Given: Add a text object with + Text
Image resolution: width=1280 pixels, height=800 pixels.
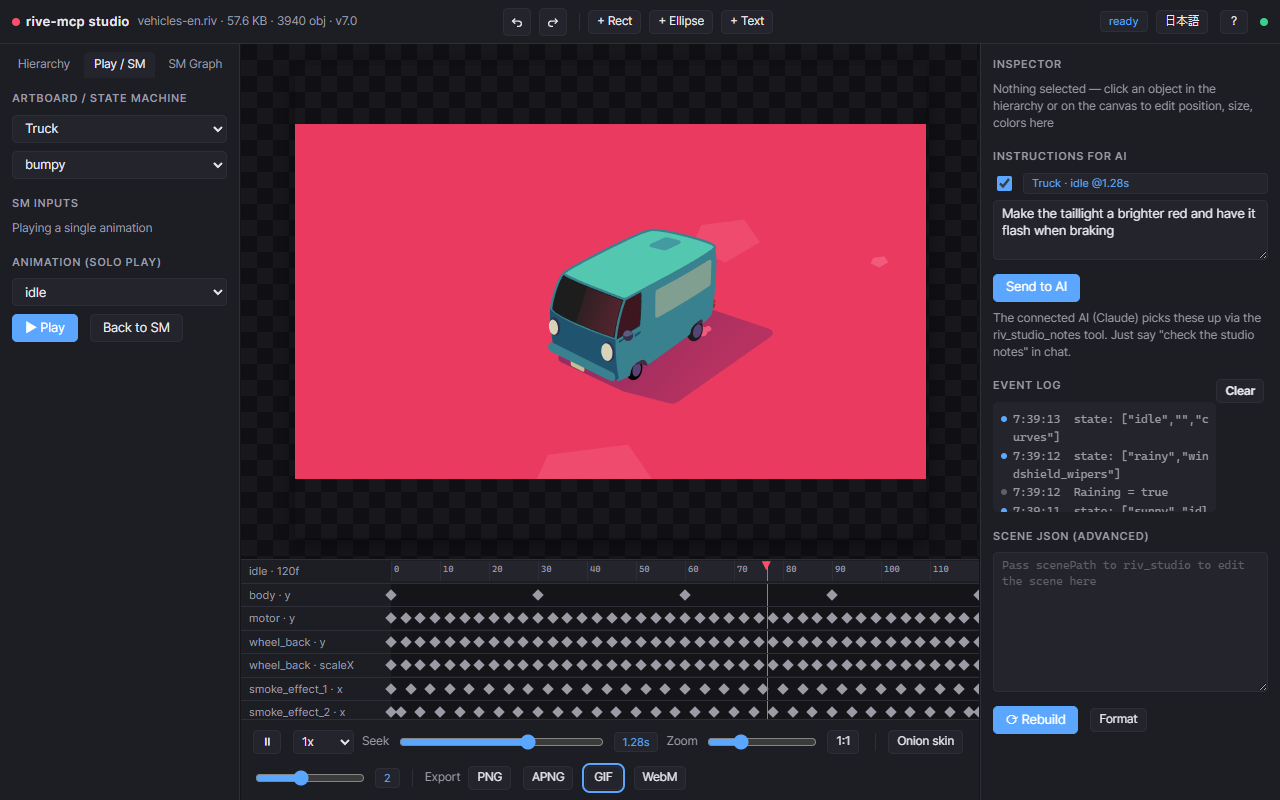Looking at the screenshot, I should pos(747,21).
